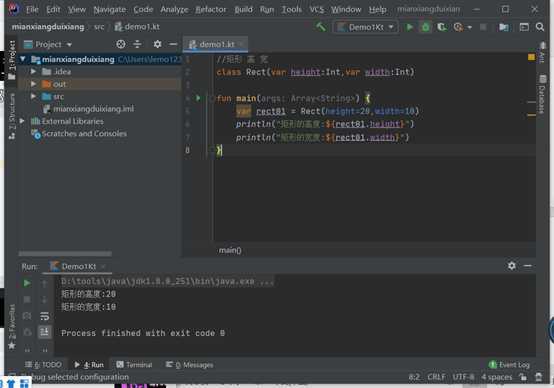The image size is (554, 388).
Task: Open the Run panel gear settings
Action: tap(512, 266)
